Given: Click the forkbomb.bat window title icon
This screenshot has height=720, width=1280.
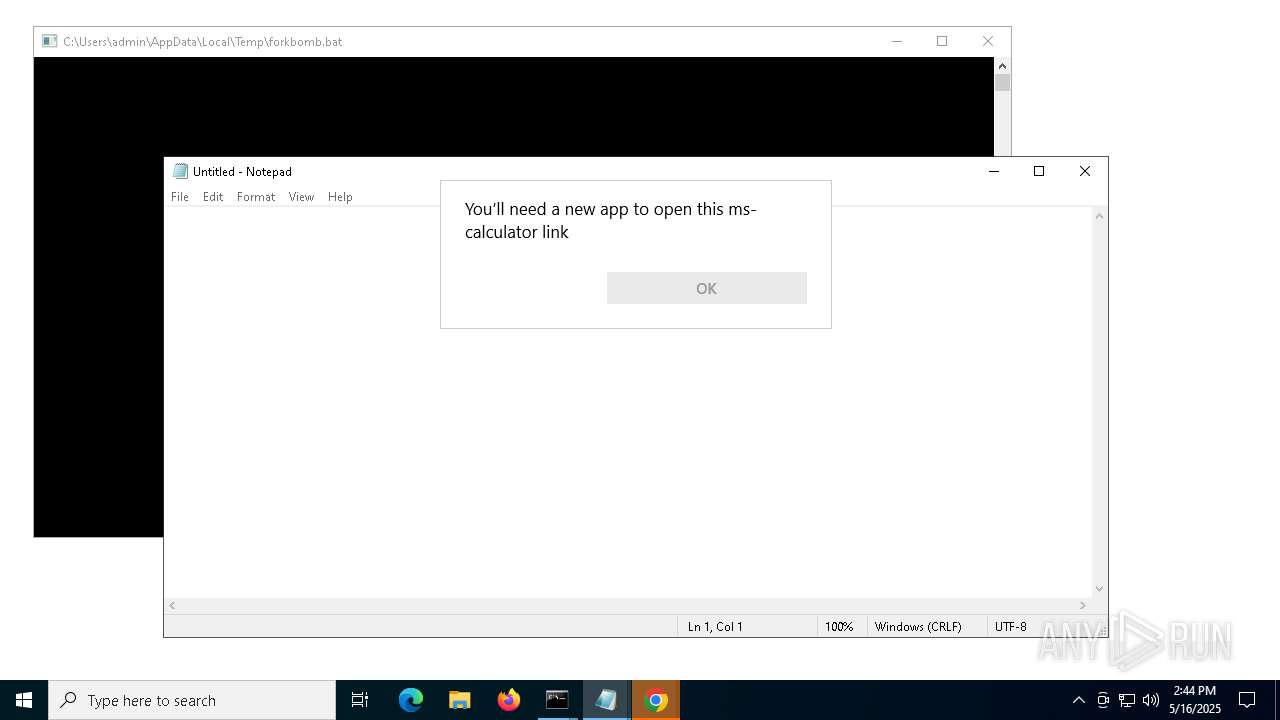Looking at the screenshot, I should [49, 41].
